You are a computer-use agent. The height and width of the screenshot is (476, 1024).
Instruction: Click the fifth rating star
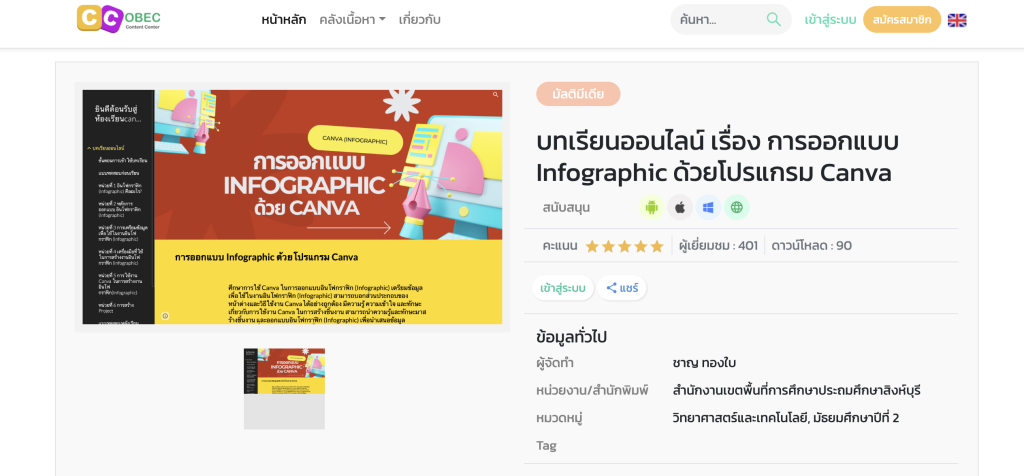pyautogui.click(x=657, y=246)
